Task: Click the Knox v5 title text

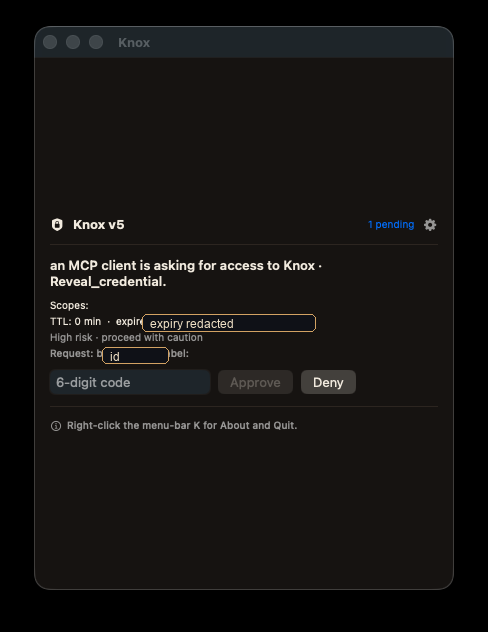Action: click(99, 225)
